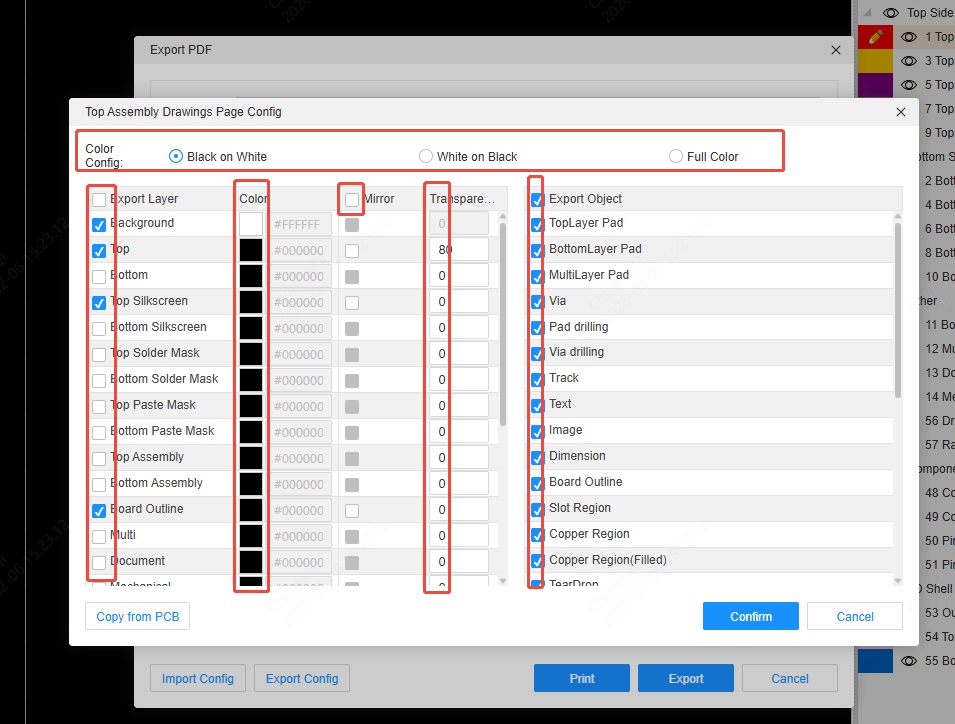This screenshot has width=955, height=724.
Task: Hide layer 3 using its eye icon
Action: click(909, 61)
